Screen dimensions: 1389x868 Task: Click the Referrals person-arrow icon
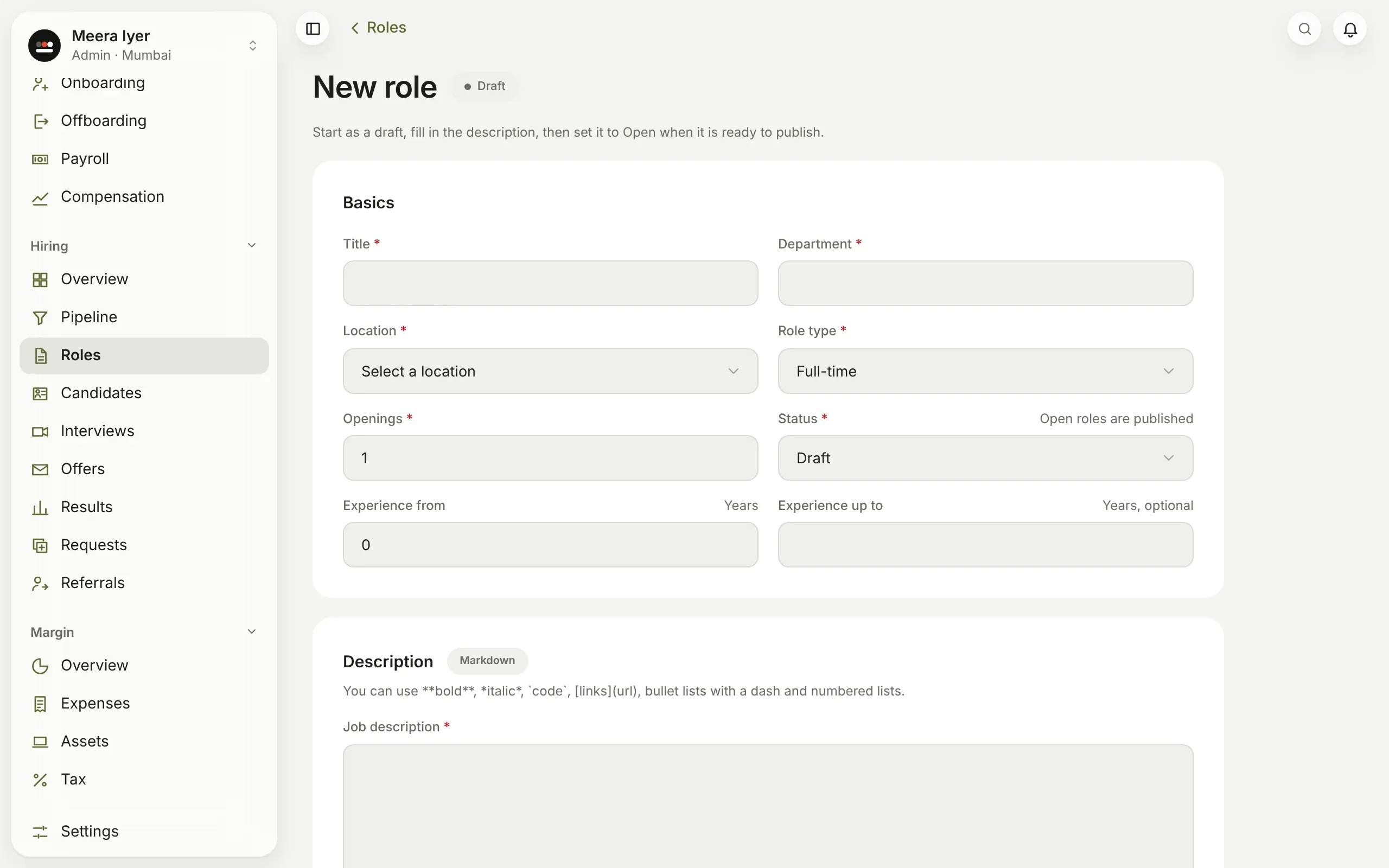(40, 583)
